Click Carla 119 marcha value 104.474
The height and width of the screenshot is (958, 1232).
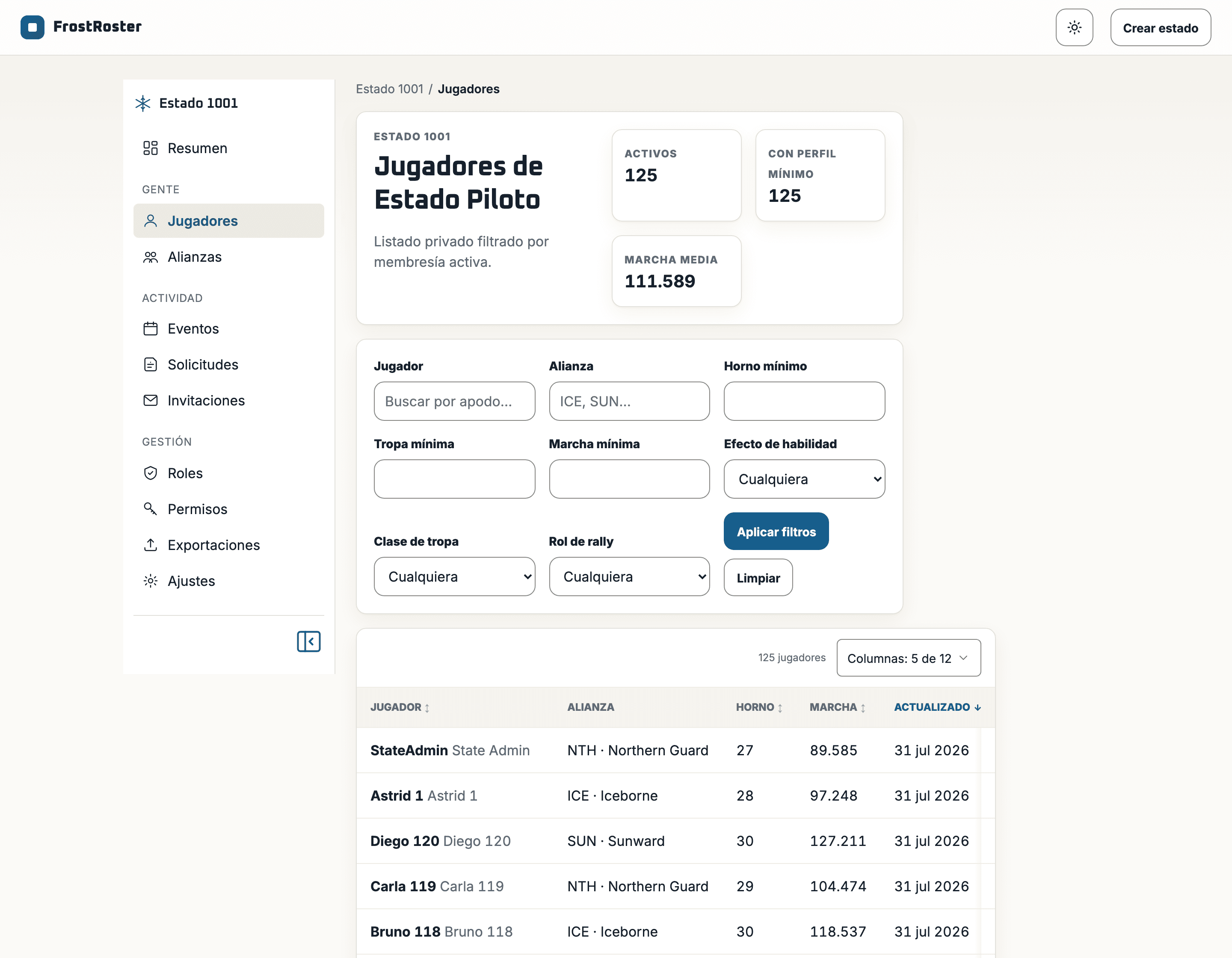(x=838, y=887)
